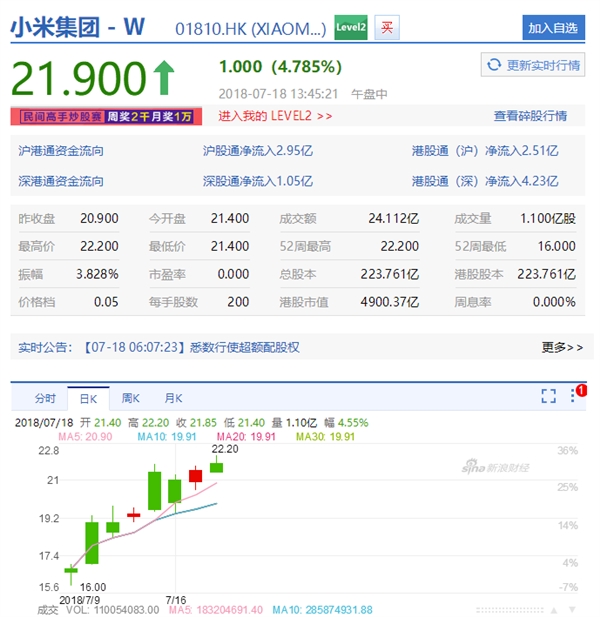Click stock name 小米集团 - W
Viewport: 600px width, 617px height.
click(x=78, y=27)
